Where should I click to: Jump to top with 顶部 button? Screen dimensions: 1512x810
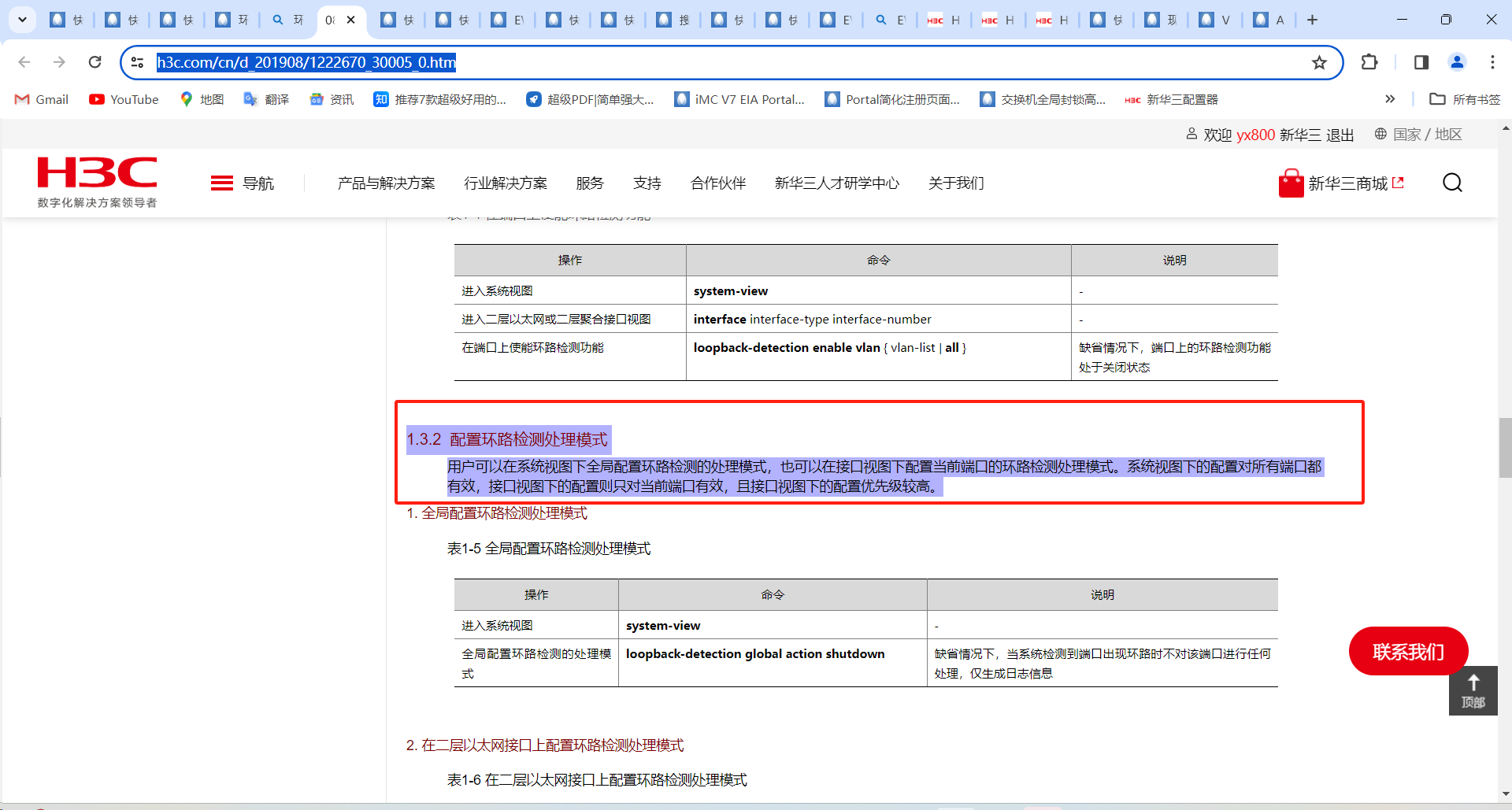click(x=1473, y=690)
